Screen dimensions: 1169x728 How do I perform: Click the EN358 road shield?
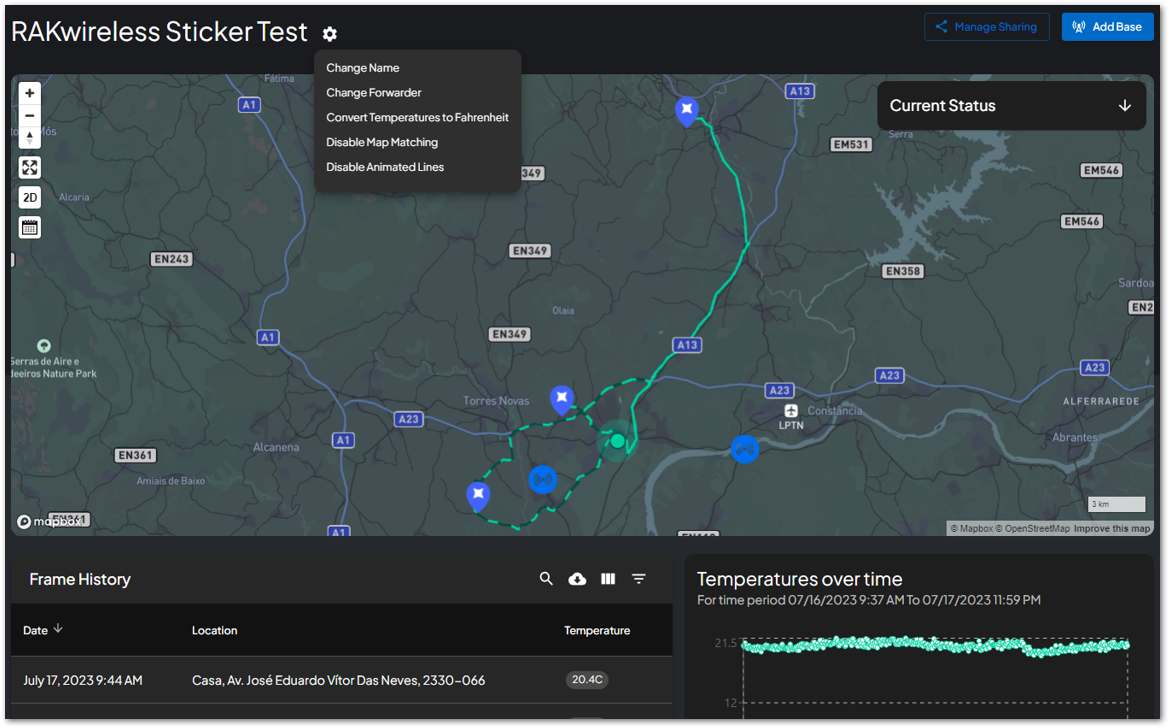click(x=903, y=271)
